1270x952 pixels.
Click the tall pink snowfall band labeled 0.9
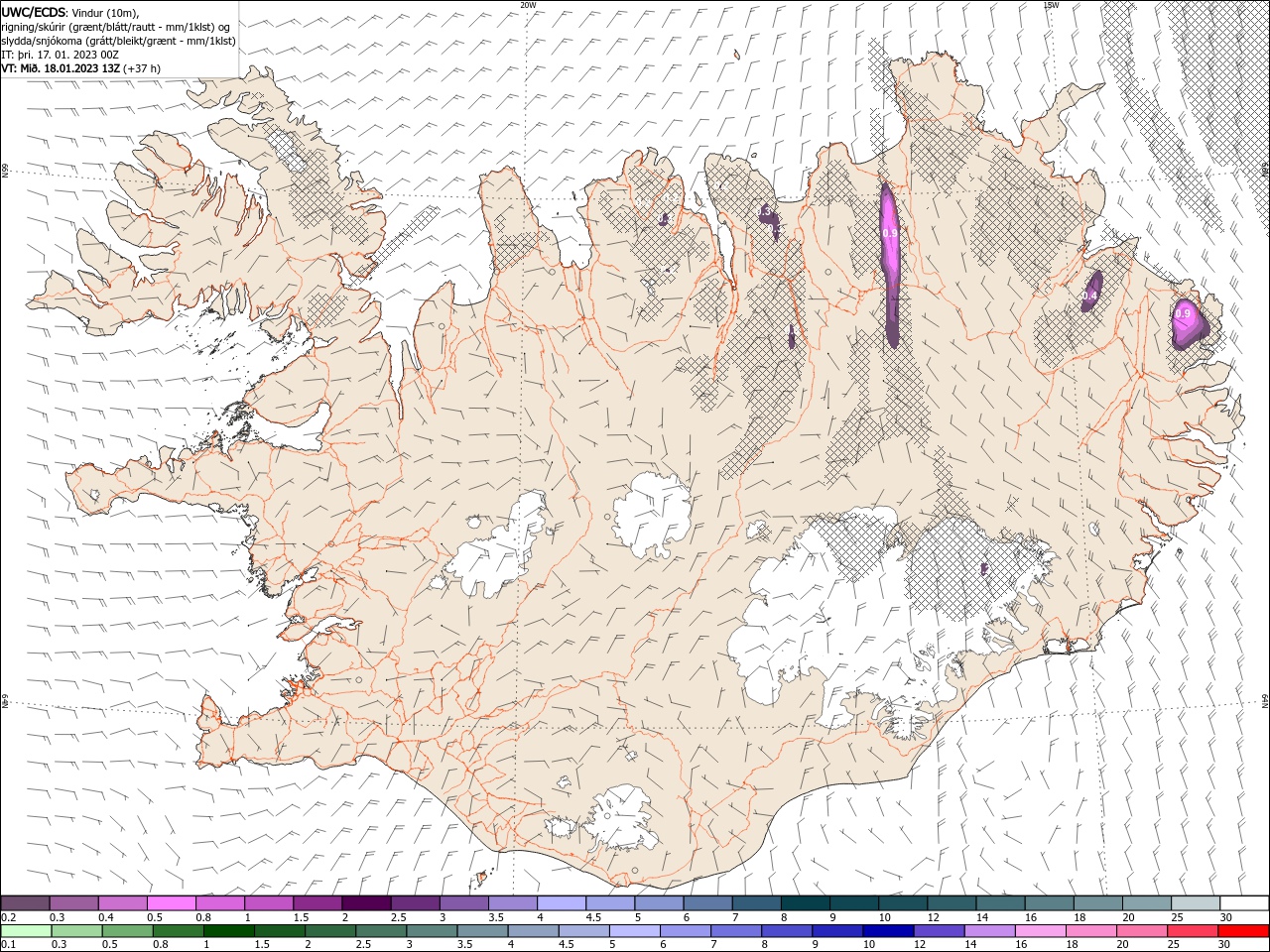[890, 263]
